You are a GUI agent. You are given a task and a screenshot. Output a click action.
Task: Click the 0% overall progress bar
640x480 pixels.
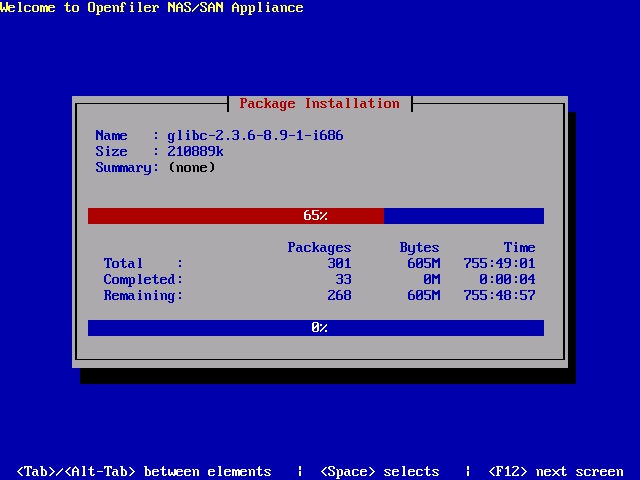(316, 328)
